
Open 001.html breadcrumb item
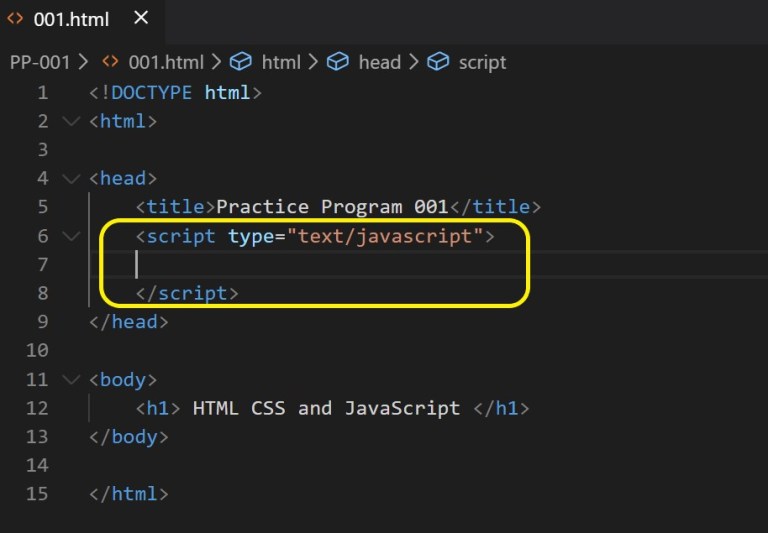click(166, 62)
